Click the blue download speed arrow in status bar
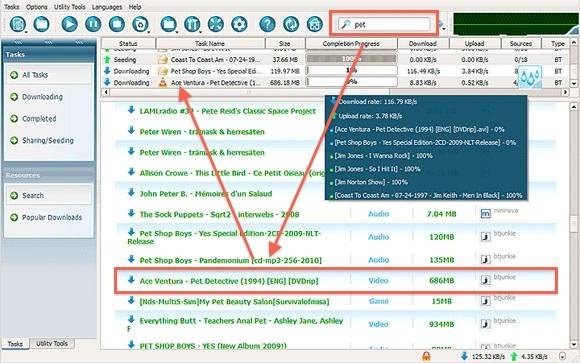The image size is (580, 363). pos(465,356)
